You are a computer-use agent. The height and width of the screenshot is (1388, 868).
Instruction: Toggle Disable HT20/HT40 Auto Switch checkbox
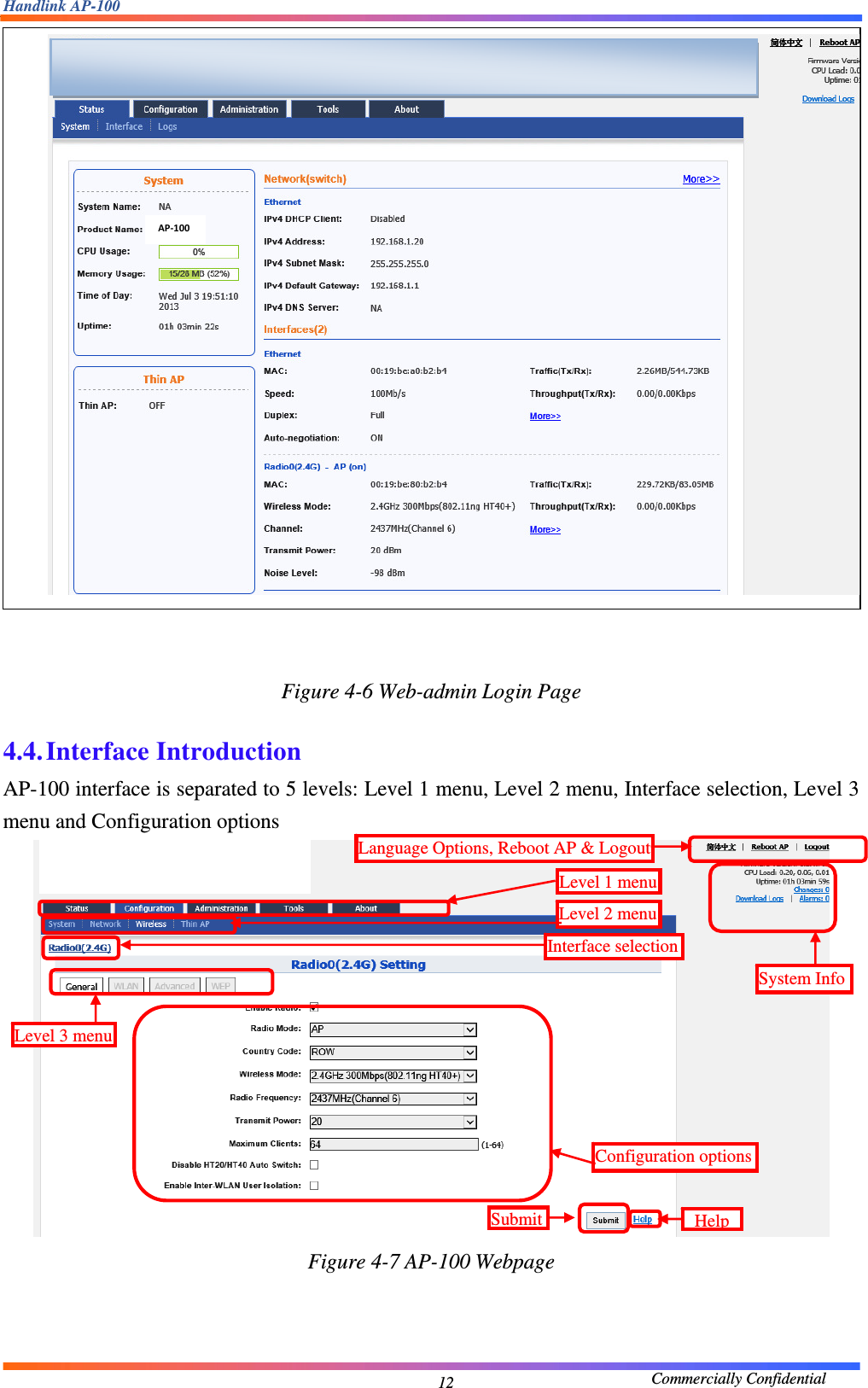[314, 1165]
